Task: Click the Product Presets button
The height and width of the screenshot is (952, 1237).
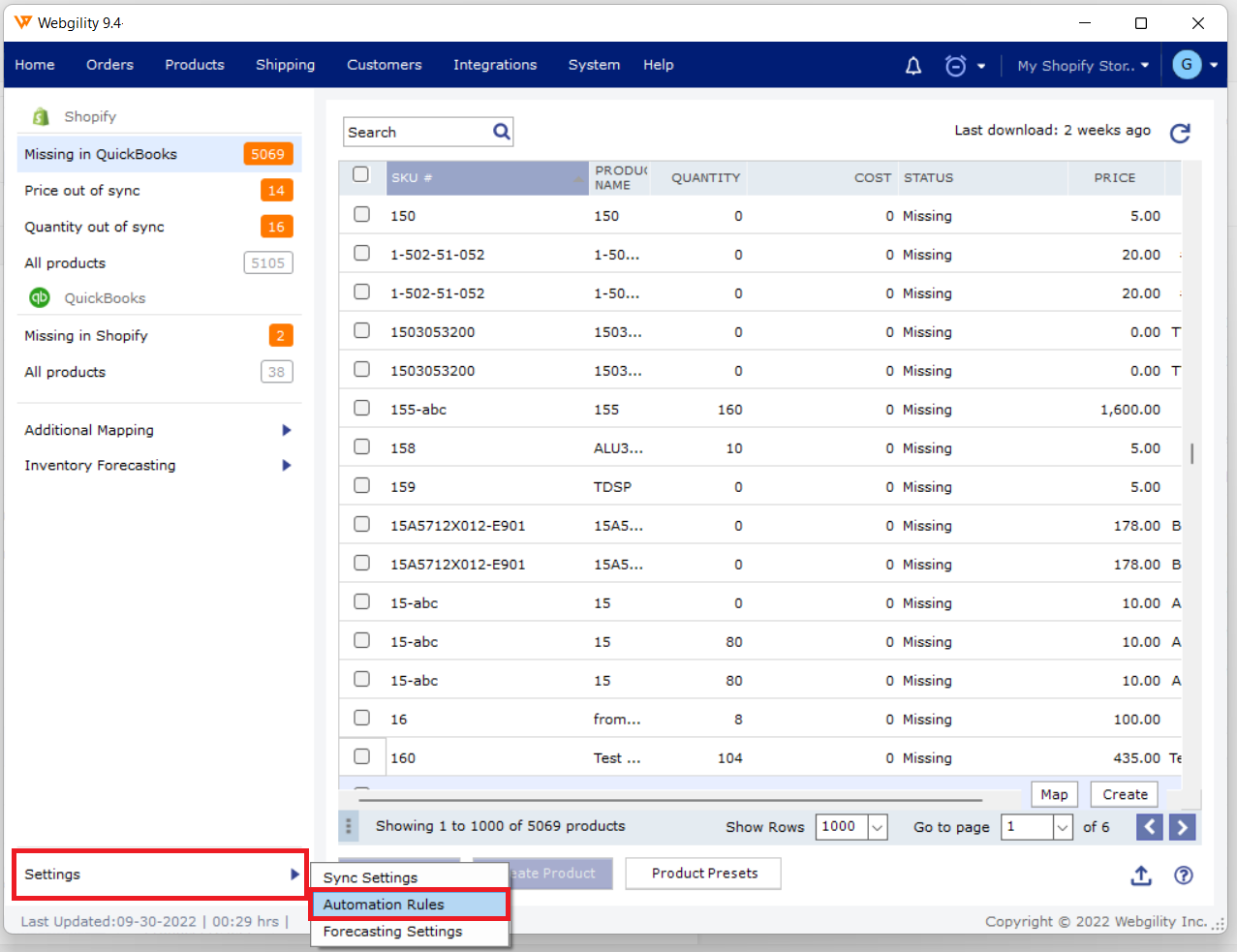Action: (704, 874)
